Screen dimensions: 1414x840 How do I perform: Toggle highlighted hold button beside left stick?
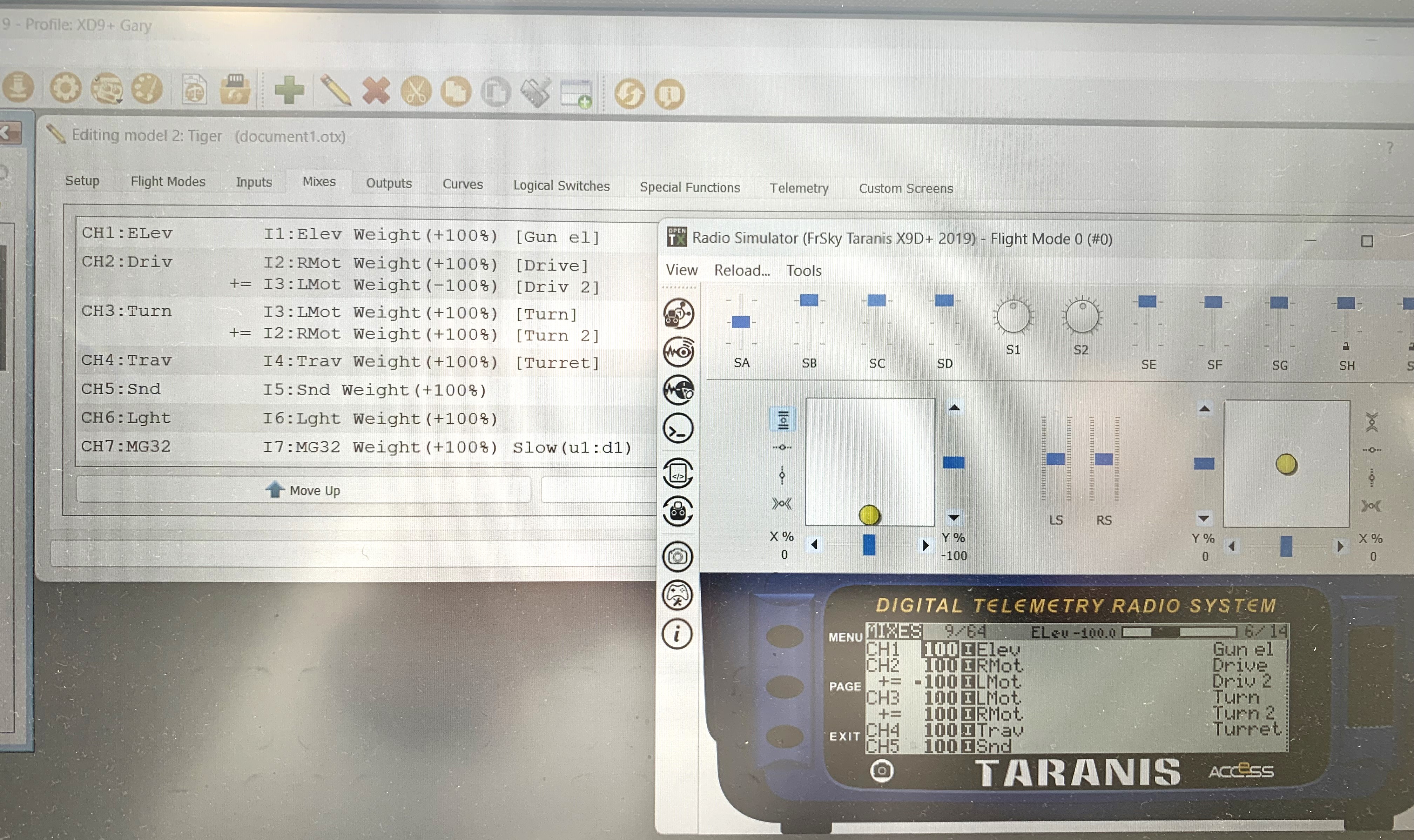tap(783, 419)
